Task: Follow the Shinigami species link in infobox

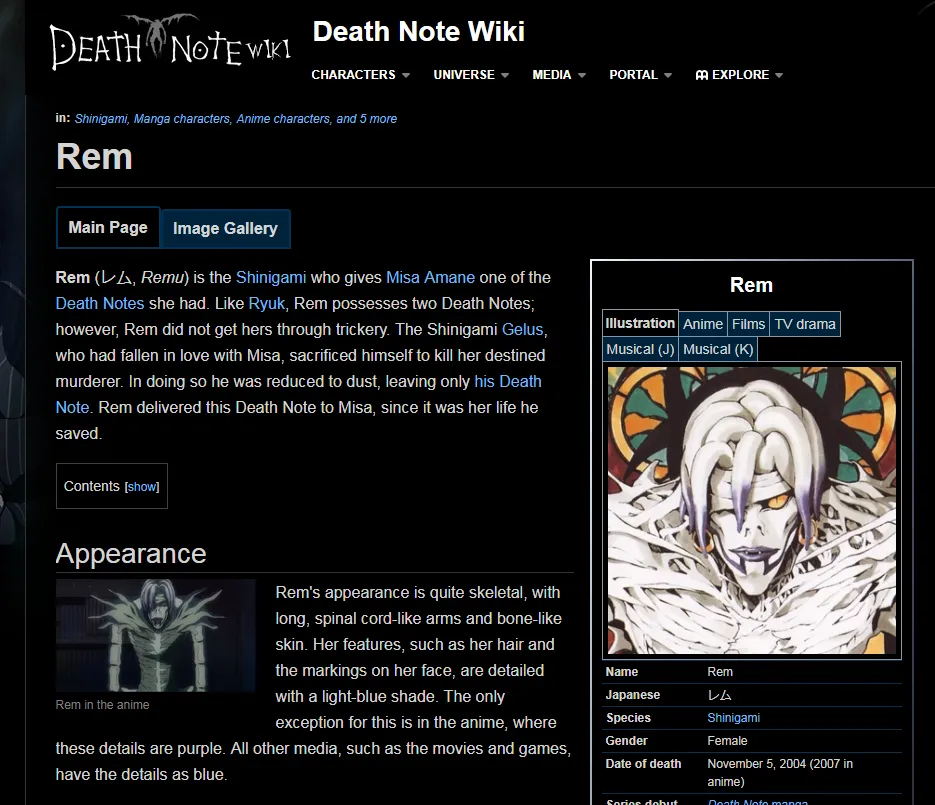Action: coord(733,718)
